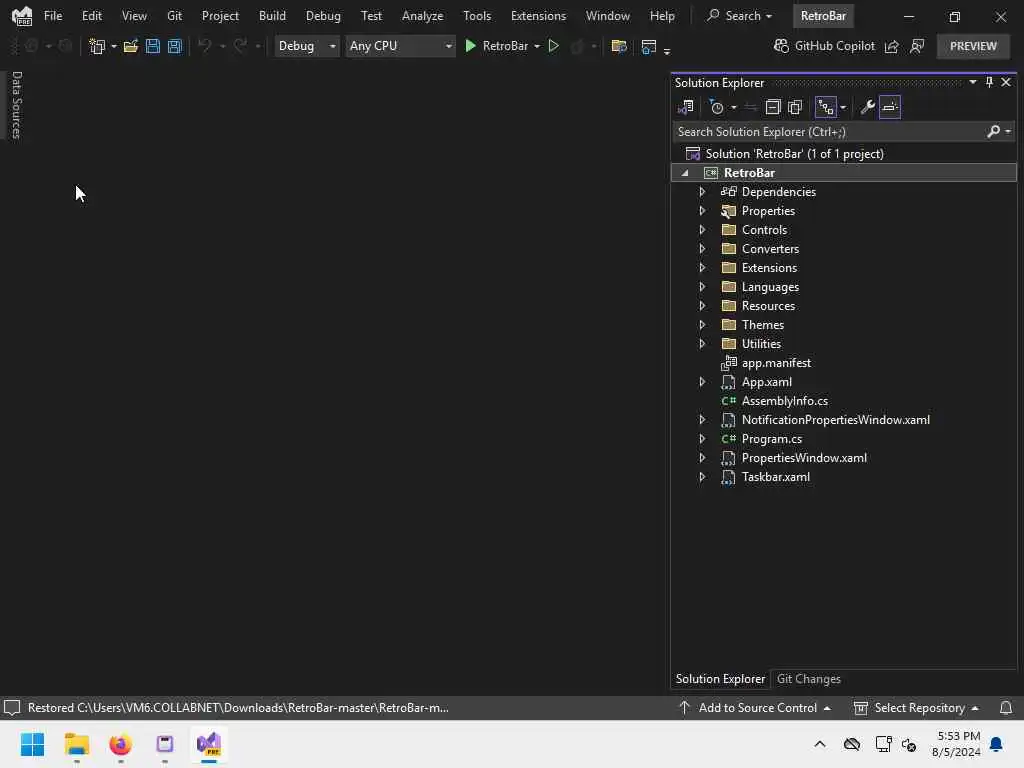Open the Any CPU platform dropdown
This screenshot has height=768, width=1024.
point(400,46)
